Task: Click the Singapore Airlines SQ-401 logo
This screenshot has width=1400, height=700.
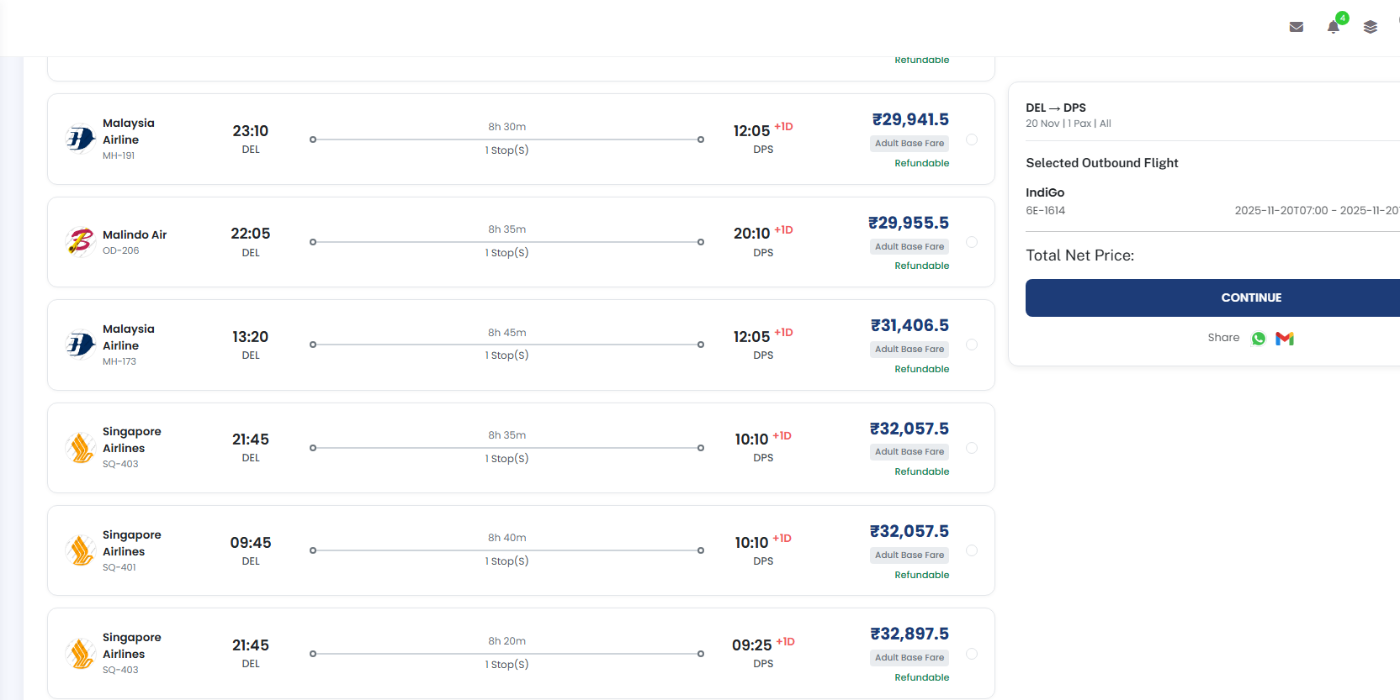Action: [x=80, y=551]
